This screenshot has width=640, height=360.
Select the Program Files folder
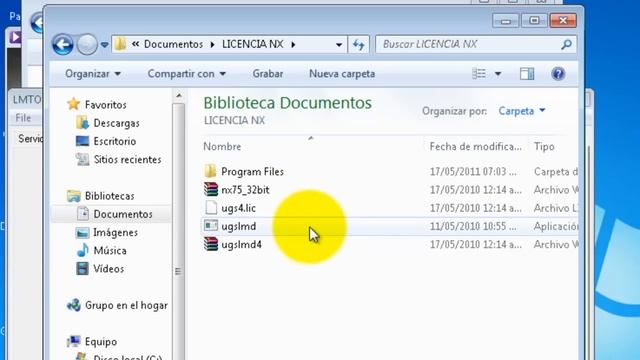coord(252,172)
